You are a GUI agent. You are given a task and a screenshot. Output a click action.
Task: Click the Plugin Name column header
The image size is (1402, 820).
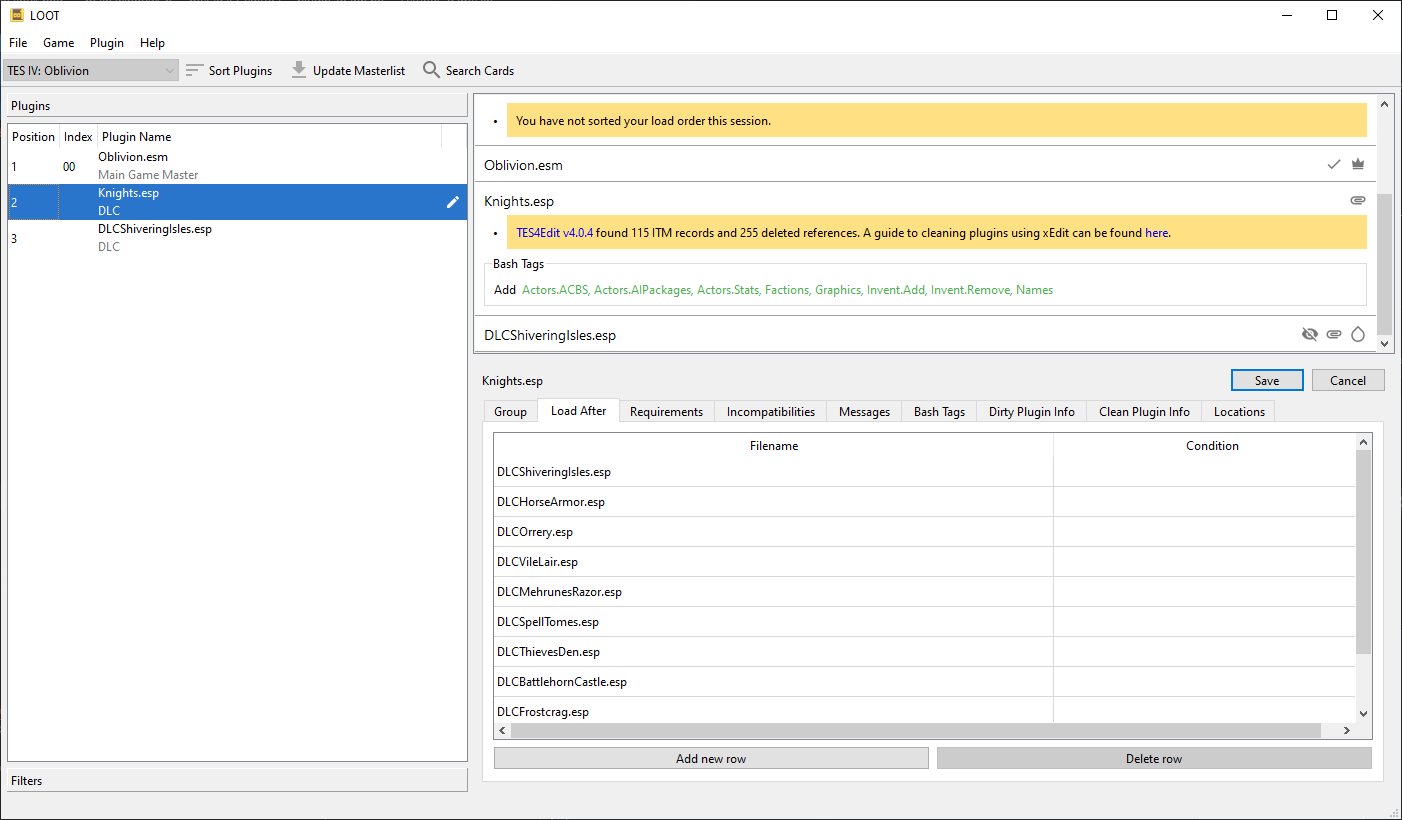coord(270,137)
